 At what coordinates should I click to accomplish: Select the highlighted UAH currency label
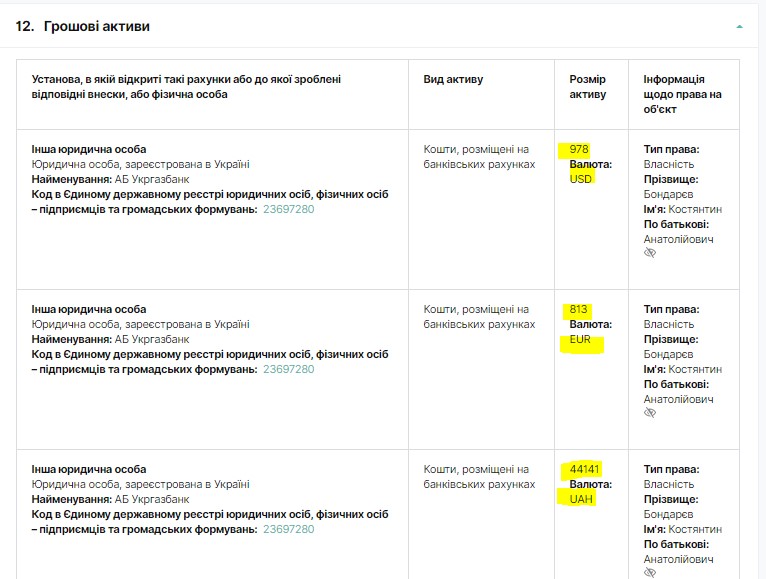(581, 500)
